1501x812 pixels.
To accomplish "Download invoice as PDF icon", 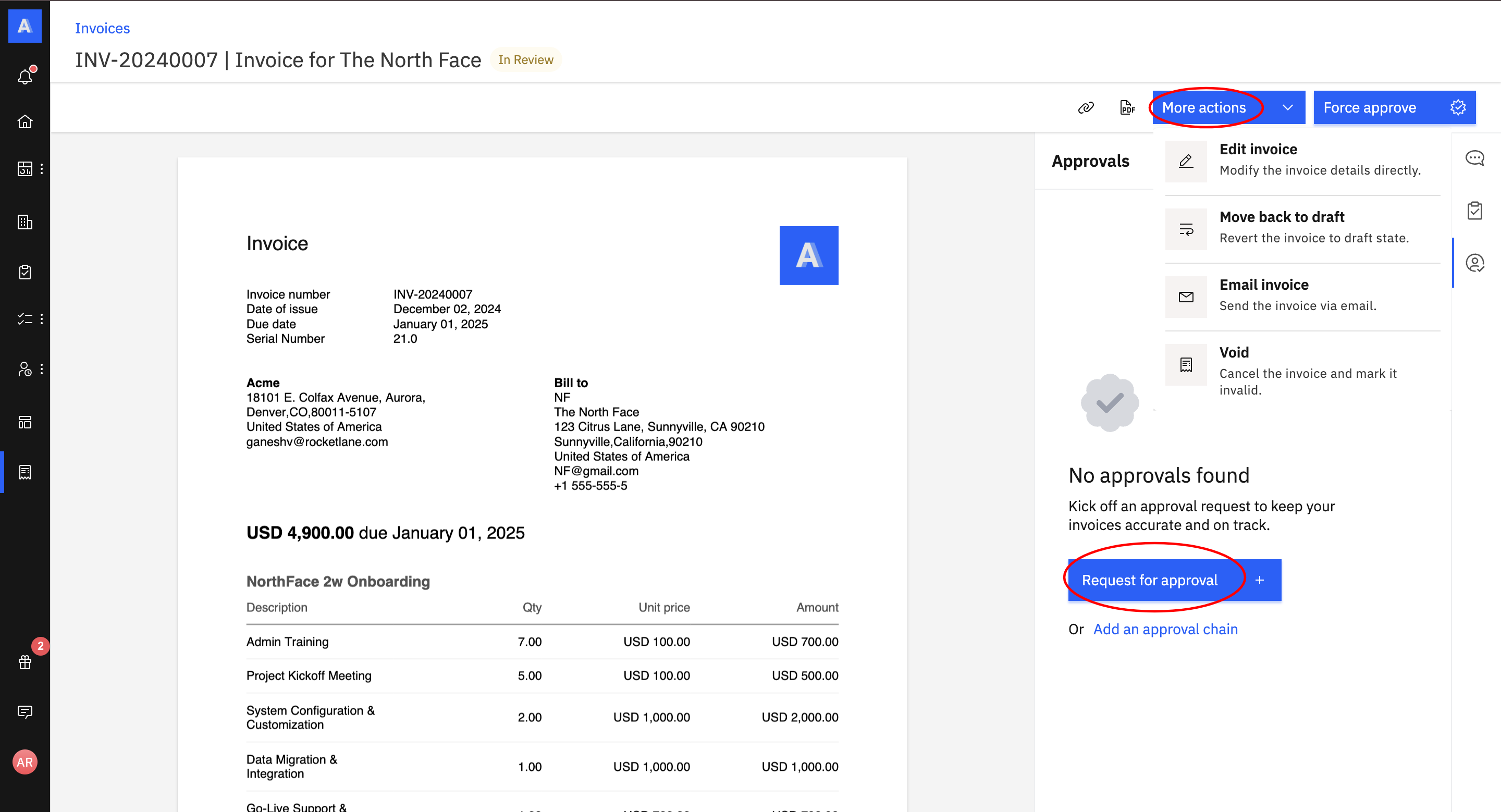I will pos(1127,108).
